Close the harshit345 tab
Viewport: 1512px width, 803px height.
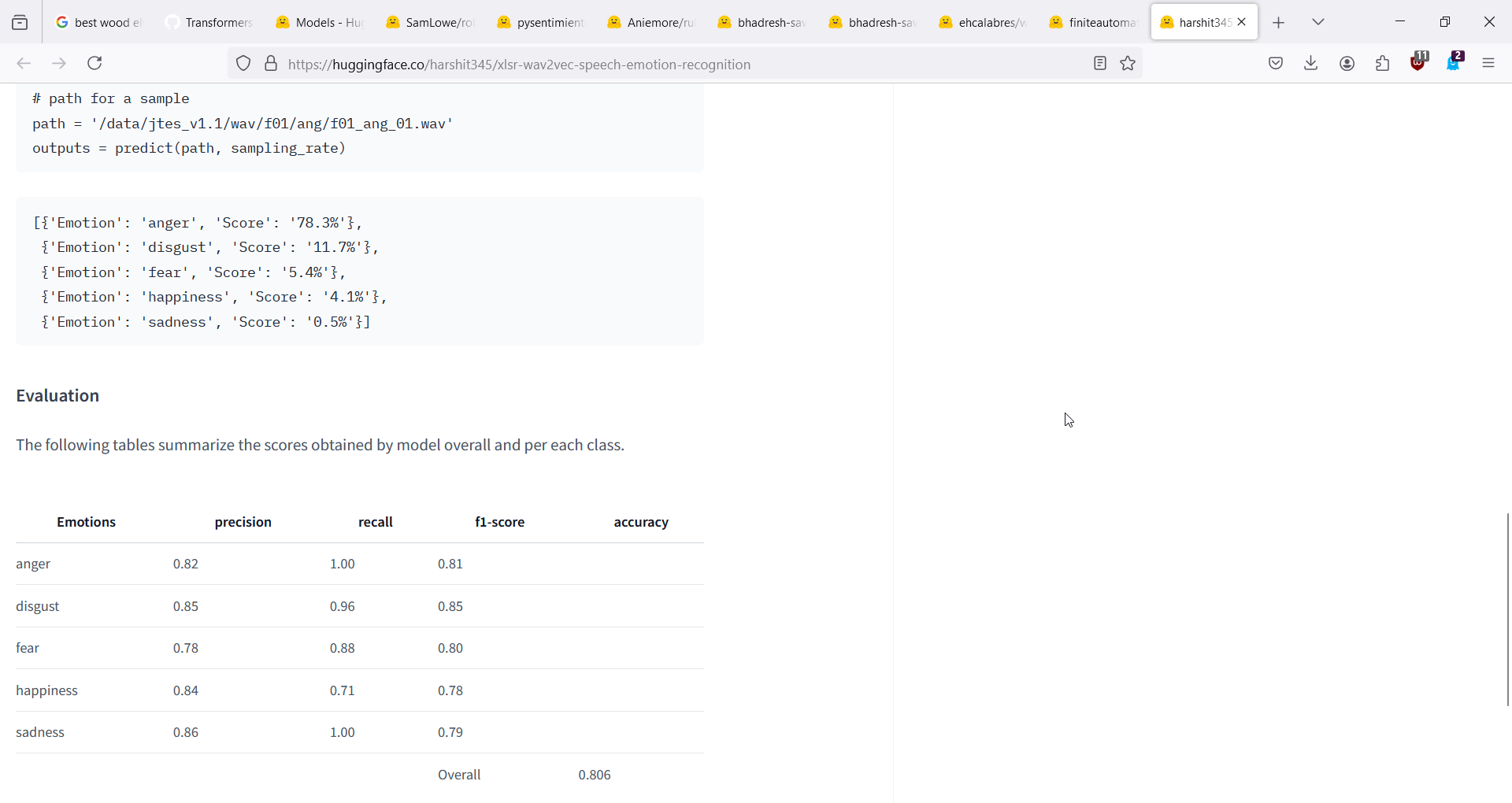[1243, 23]
